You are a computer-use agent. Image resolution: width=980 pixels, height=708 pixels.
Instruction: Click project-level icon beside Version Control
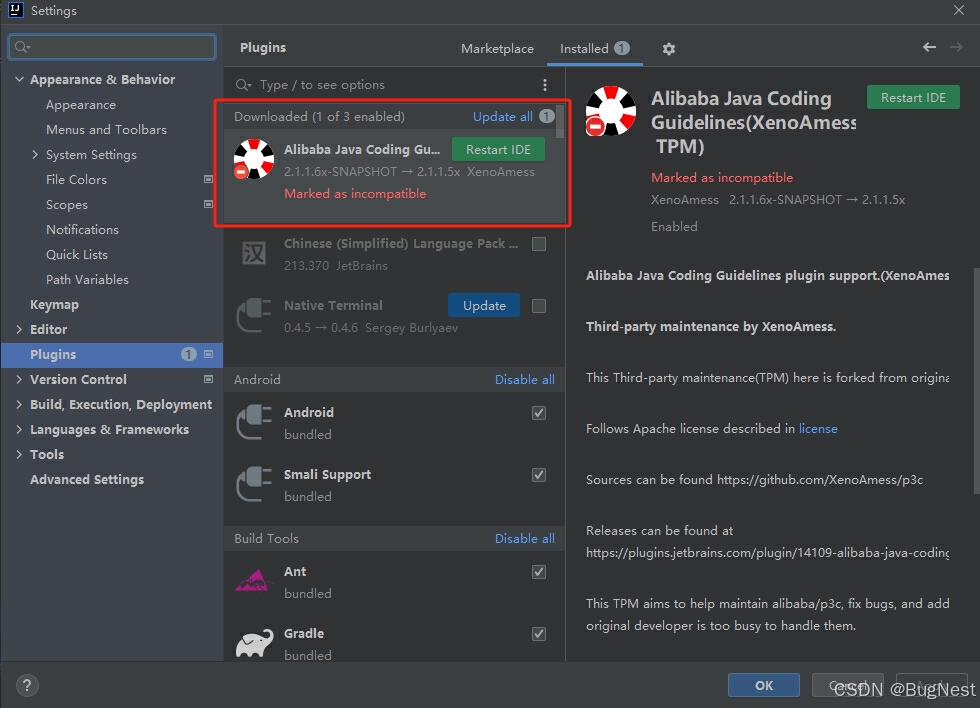pos(208,379)
